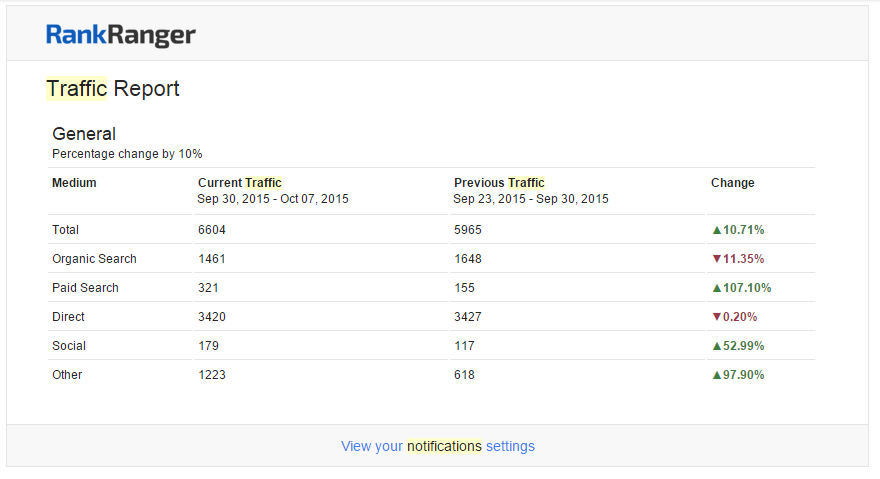The image size is (880, 479).
Task: Click the red down arrow for Direct
Action: (716, 317)
